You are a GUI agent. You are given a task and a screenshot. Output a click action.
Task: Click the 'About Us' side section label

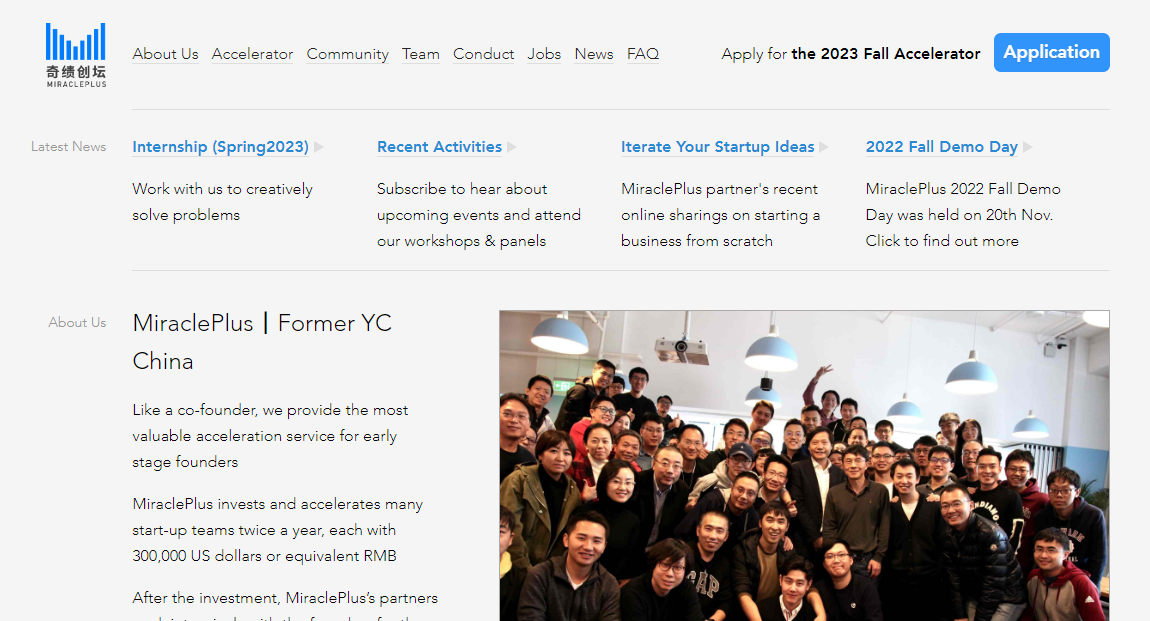[x=77, y=323]
